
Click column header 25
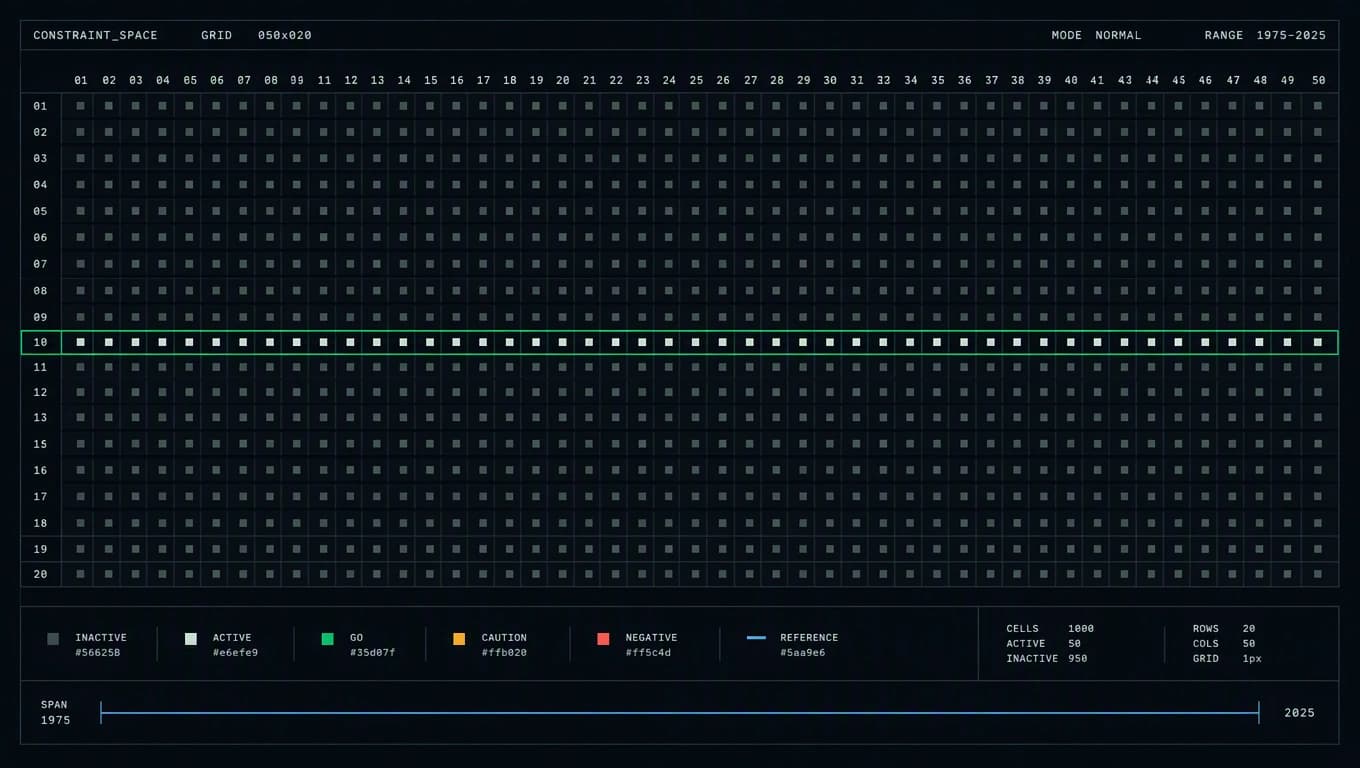point(696,80)
